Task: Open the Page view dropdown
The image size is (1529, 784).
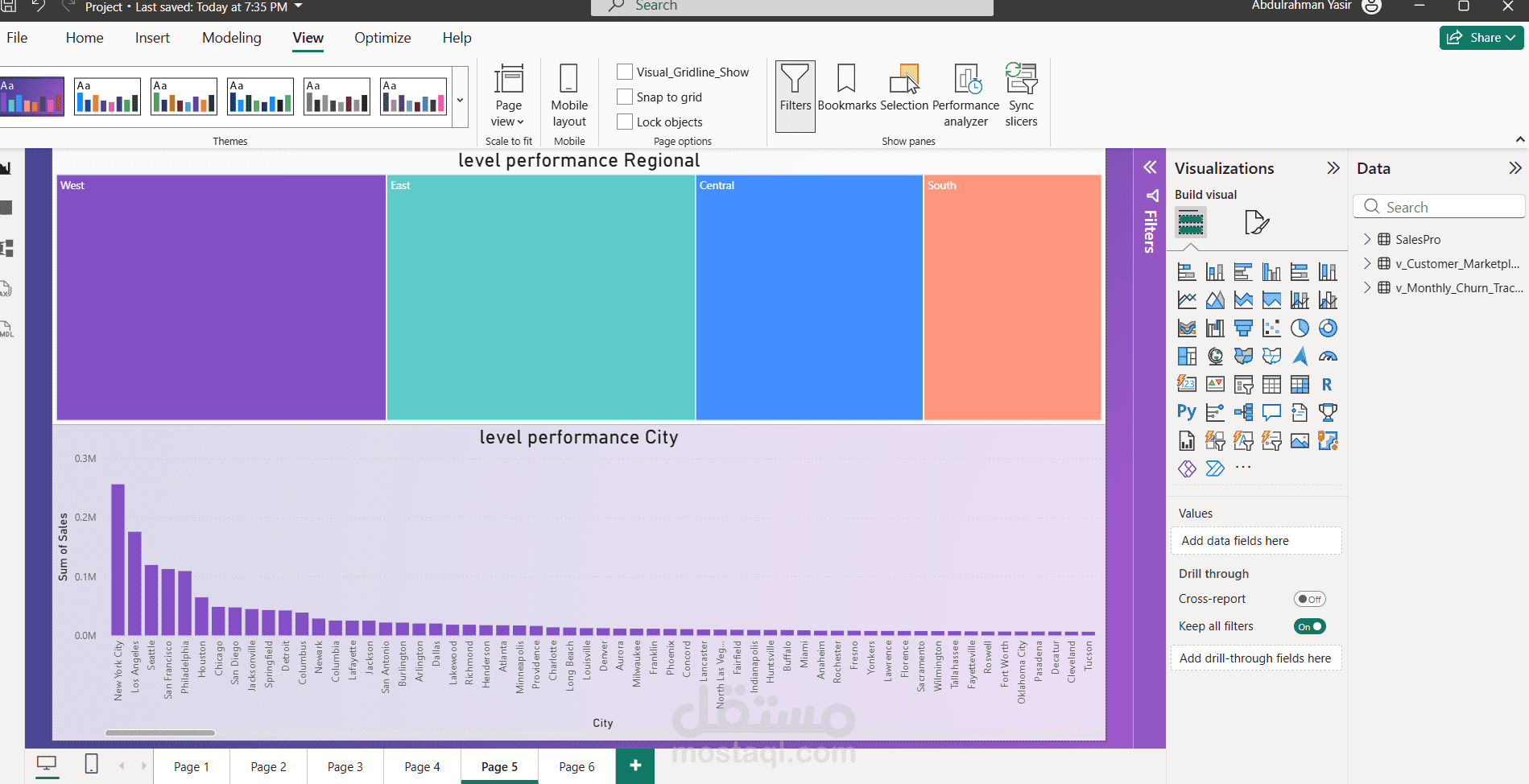Action: [x=508, y=97]
